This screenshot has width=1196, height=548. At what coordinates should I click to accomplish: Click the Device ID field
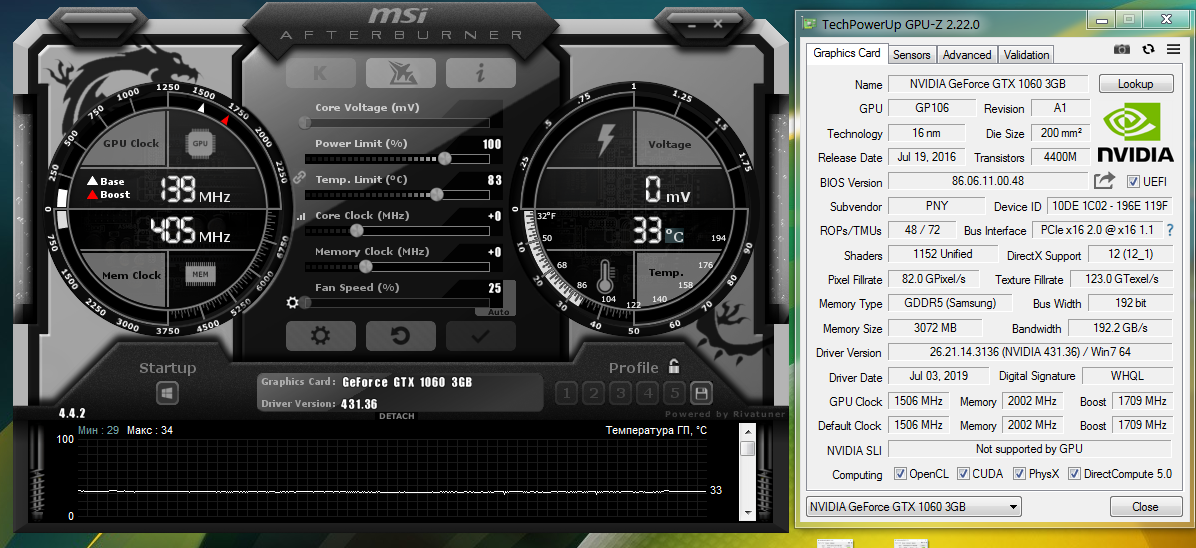1109,206
